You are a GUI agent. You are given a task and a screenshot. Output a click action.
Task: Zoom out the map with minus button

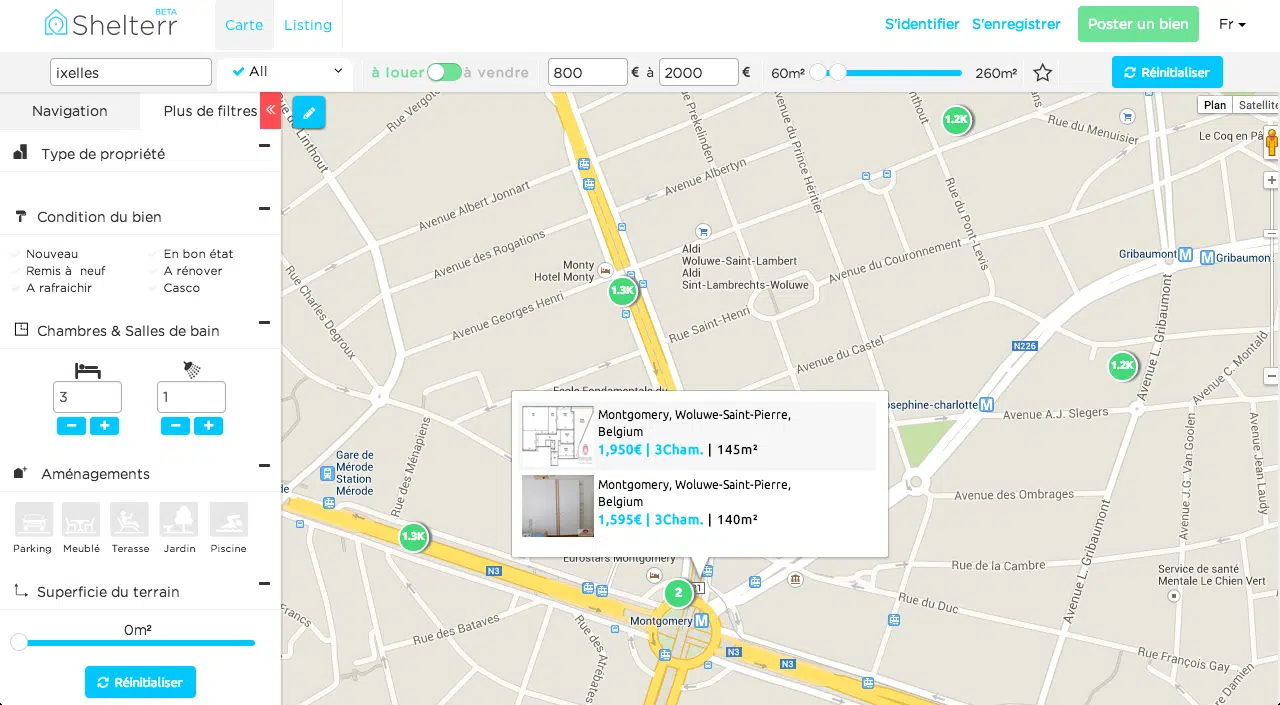tap(1272, 377)
